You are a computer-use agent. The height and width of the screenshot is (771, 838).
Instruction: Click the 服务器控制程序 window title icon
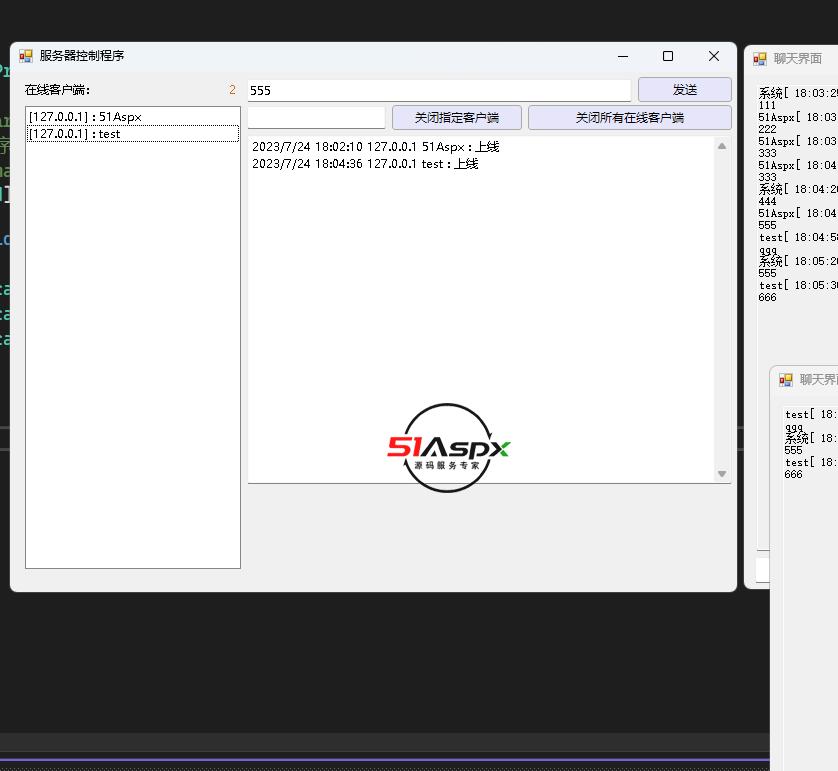point(26,56)
